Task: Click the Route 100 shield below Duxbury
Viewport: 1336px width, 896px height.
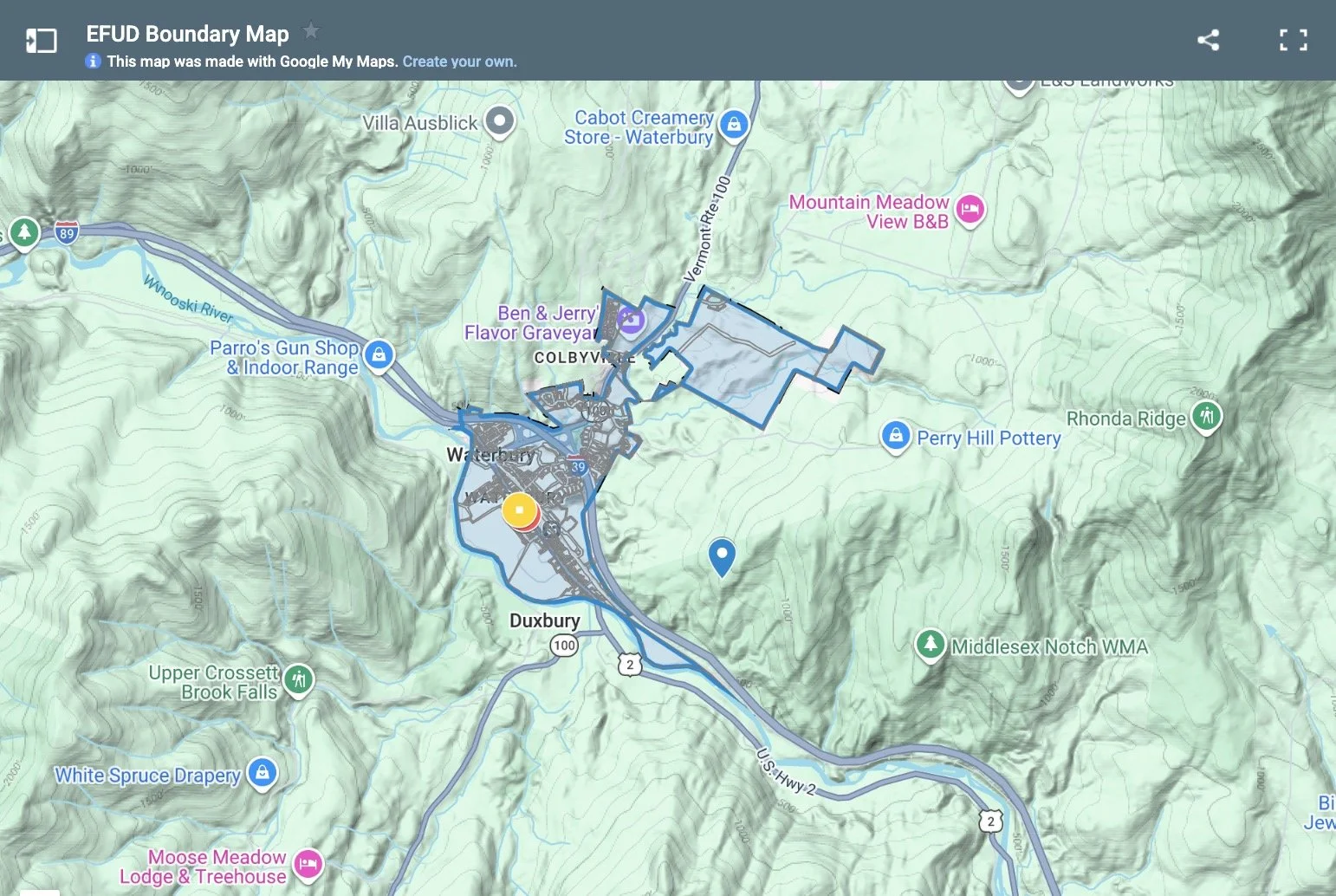Action: 564,646
